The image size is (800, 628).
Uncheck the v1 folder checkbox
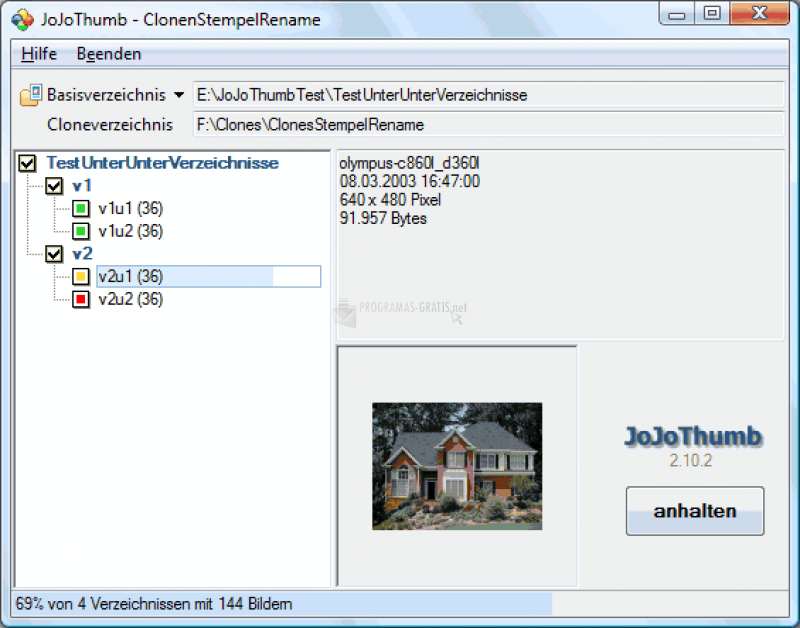pyautogui.click(x=54, y=186)
